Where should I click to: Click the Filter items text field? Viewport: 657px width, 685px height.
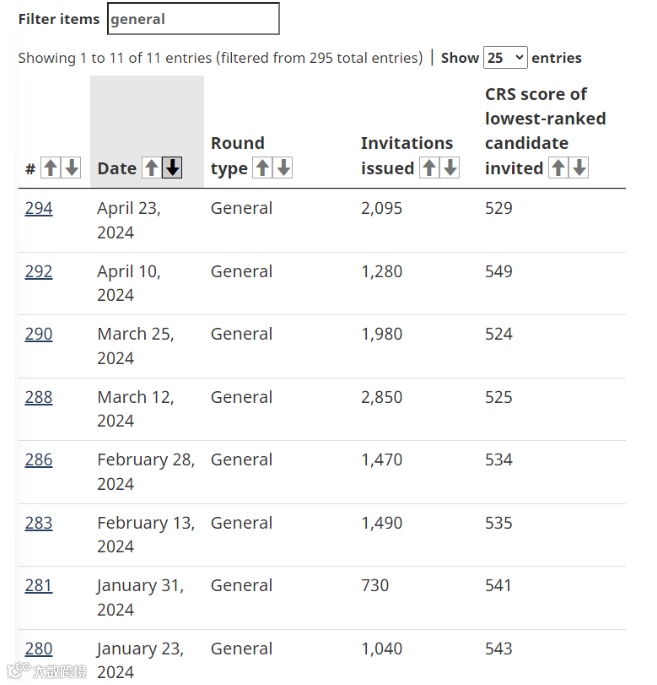click(x=193, y=19)
